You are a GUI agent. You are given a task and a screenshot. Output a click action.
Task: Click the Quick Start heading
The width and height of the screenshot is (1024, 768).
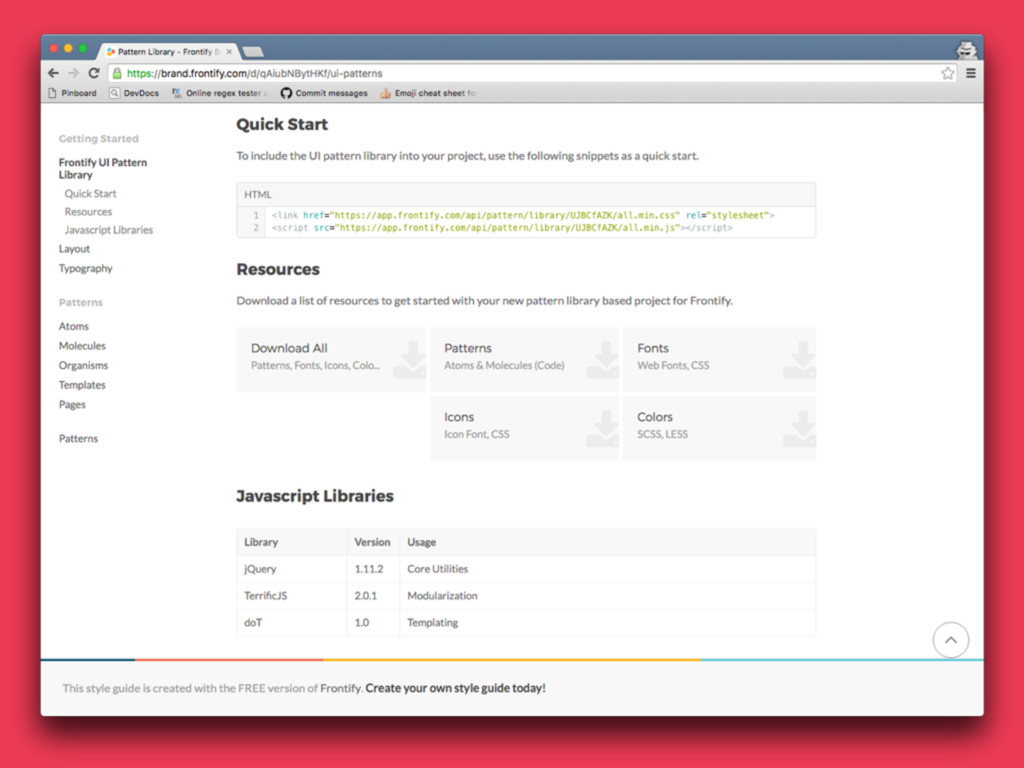[x=282, y=124]
